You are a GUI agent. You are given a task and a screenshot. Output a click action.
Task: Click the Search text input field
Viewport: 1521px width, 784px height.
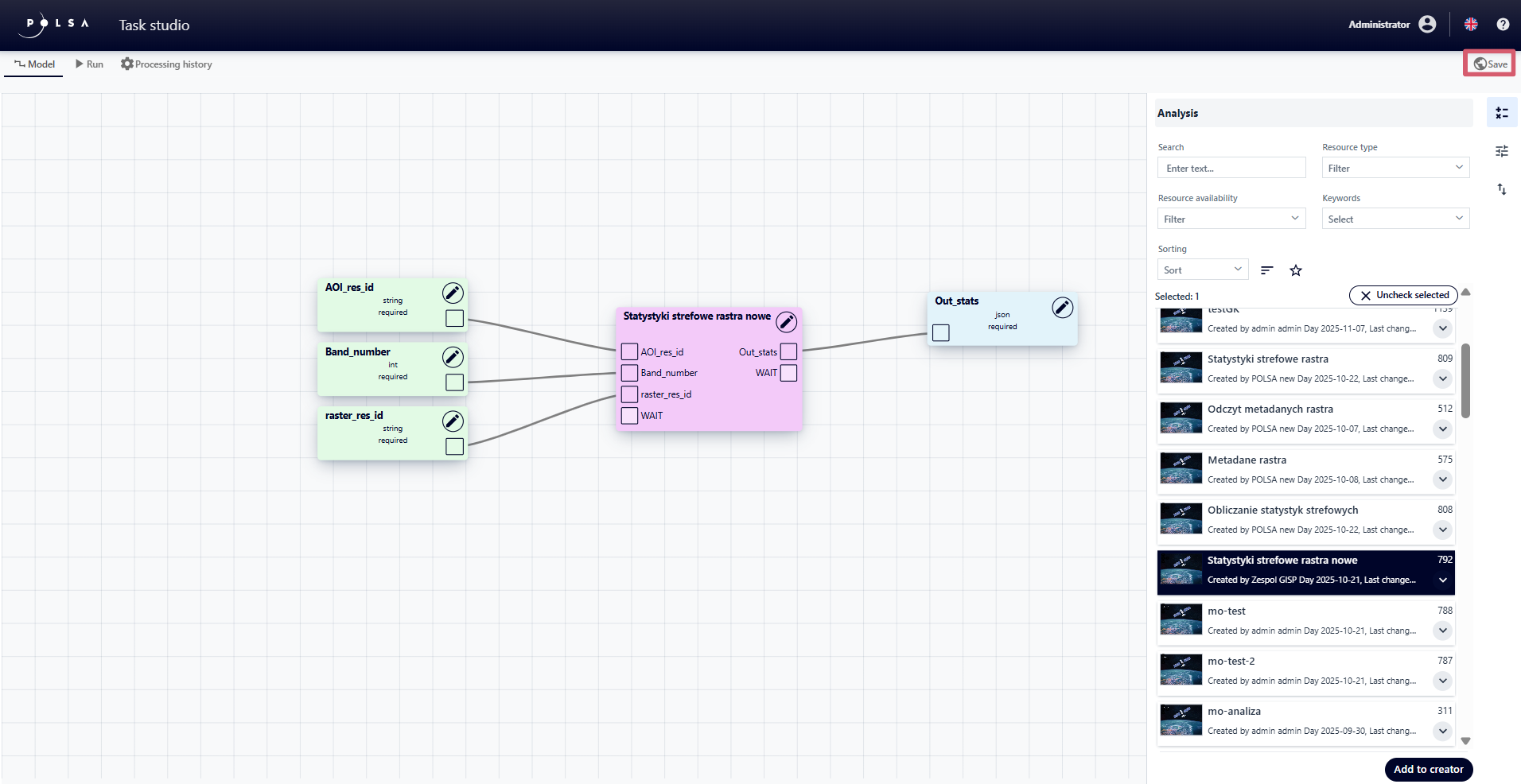tap(1231, 168)
